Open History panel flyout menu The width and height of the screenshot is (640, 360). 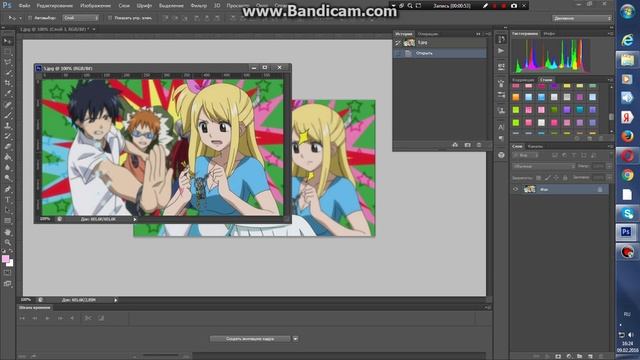click(488, 34)
